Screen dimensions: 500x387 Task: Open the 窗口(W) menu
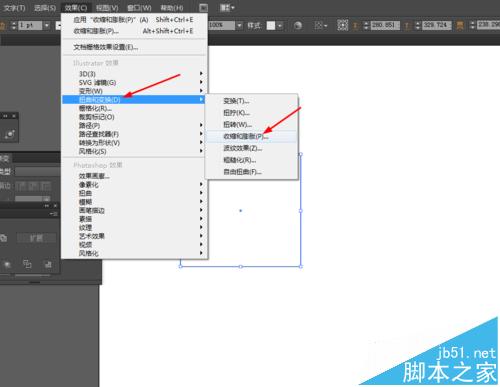coord(139,8)
